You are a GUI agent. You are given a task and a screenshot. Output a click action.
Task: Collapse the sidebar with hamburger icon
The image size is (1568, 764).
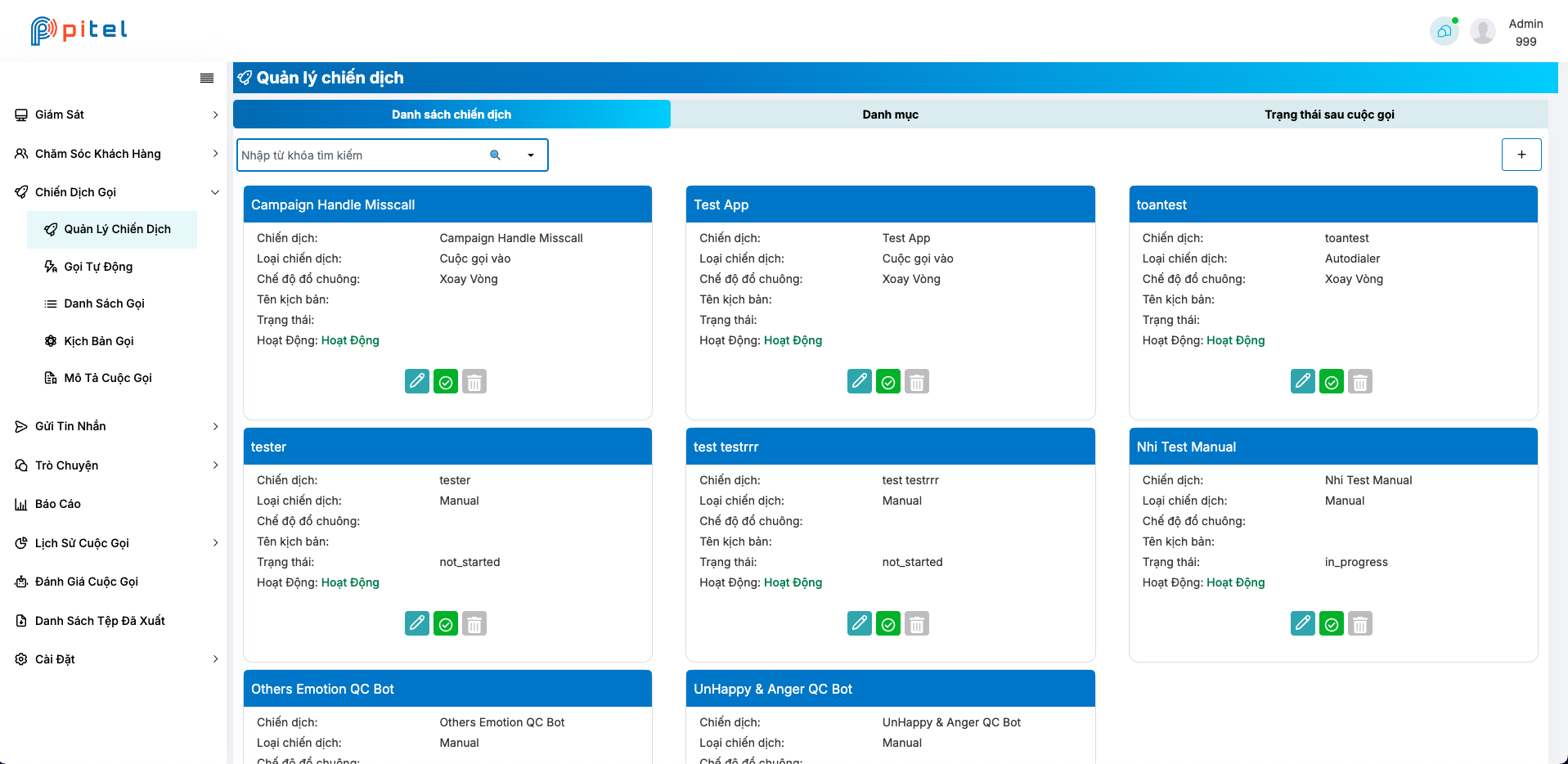click(x=207, y=79)
